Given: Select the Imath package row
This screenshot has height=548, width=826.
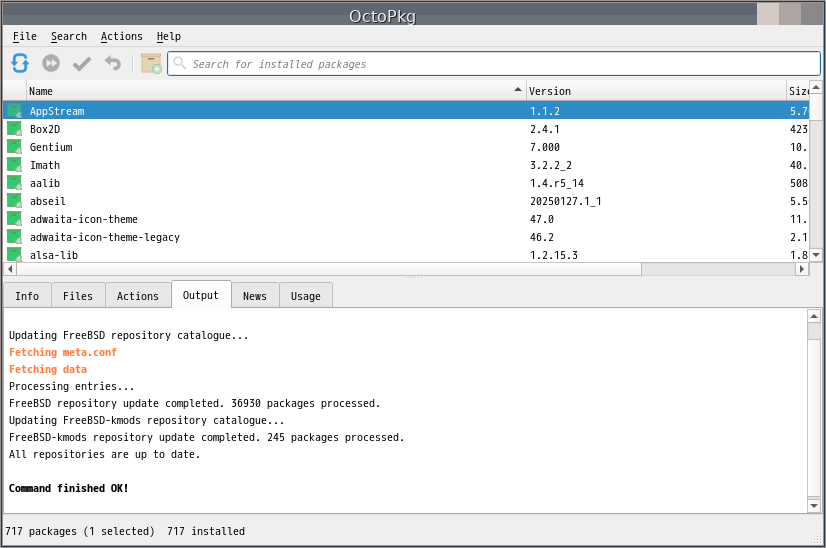Looking at the screenshot, I should tap(406, 165).
